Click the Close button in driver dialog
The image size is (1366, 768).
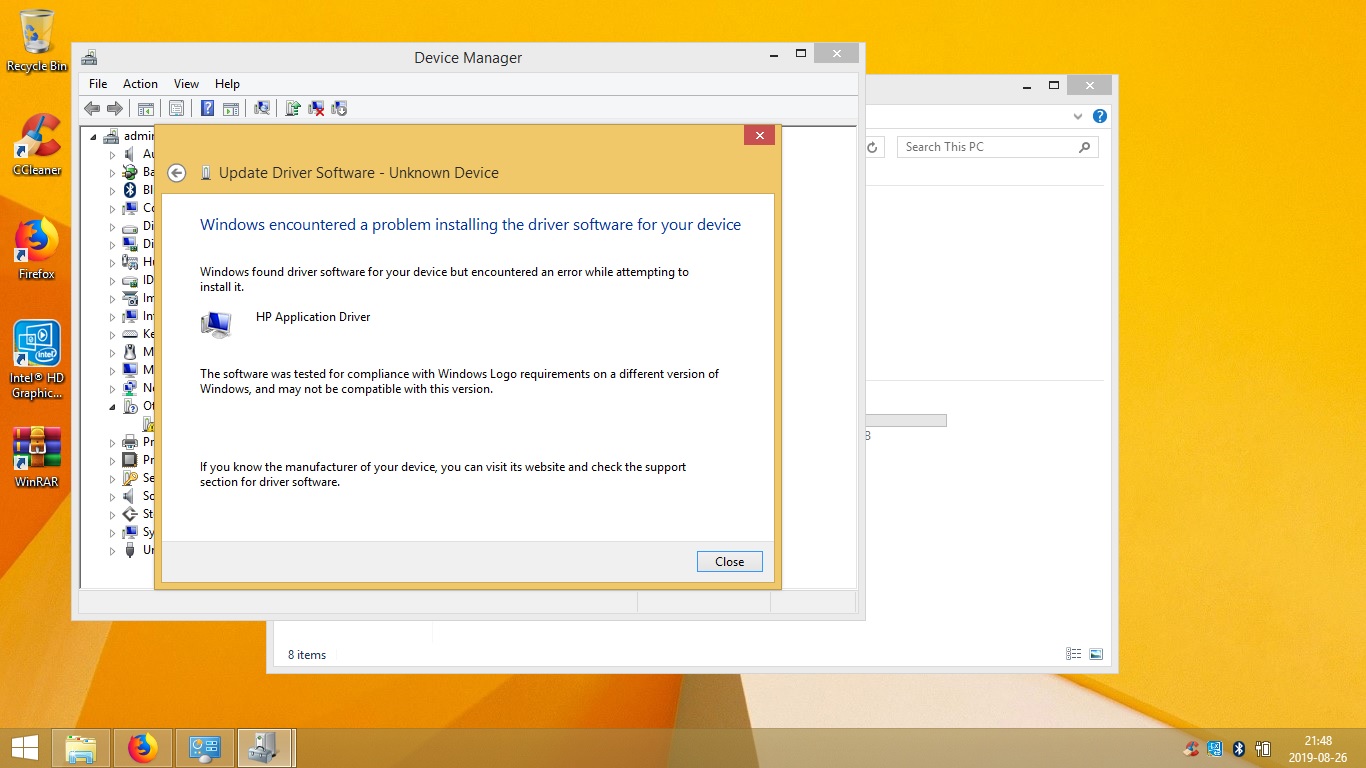[x=729, y=562]
